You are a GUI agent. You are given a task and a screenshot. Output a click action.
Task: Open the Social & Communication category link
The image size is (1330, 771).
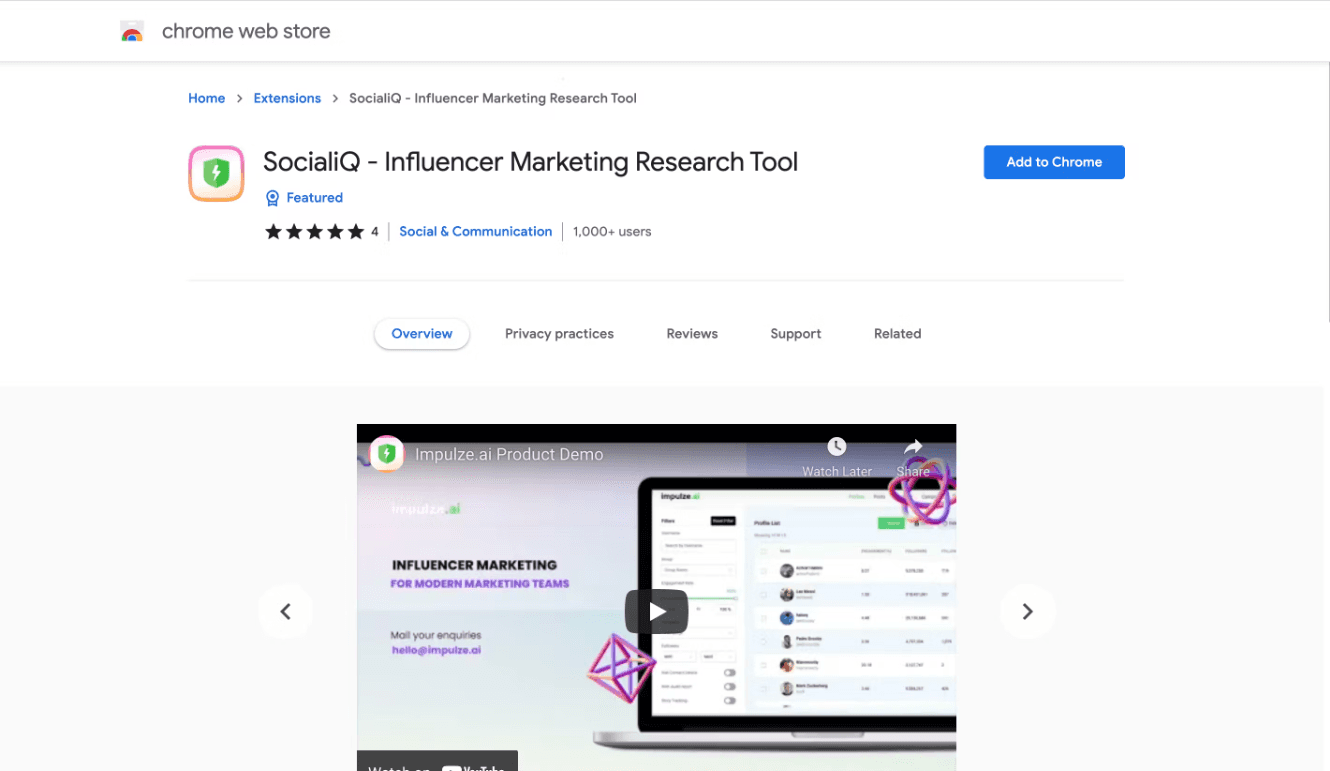point(475,231)
